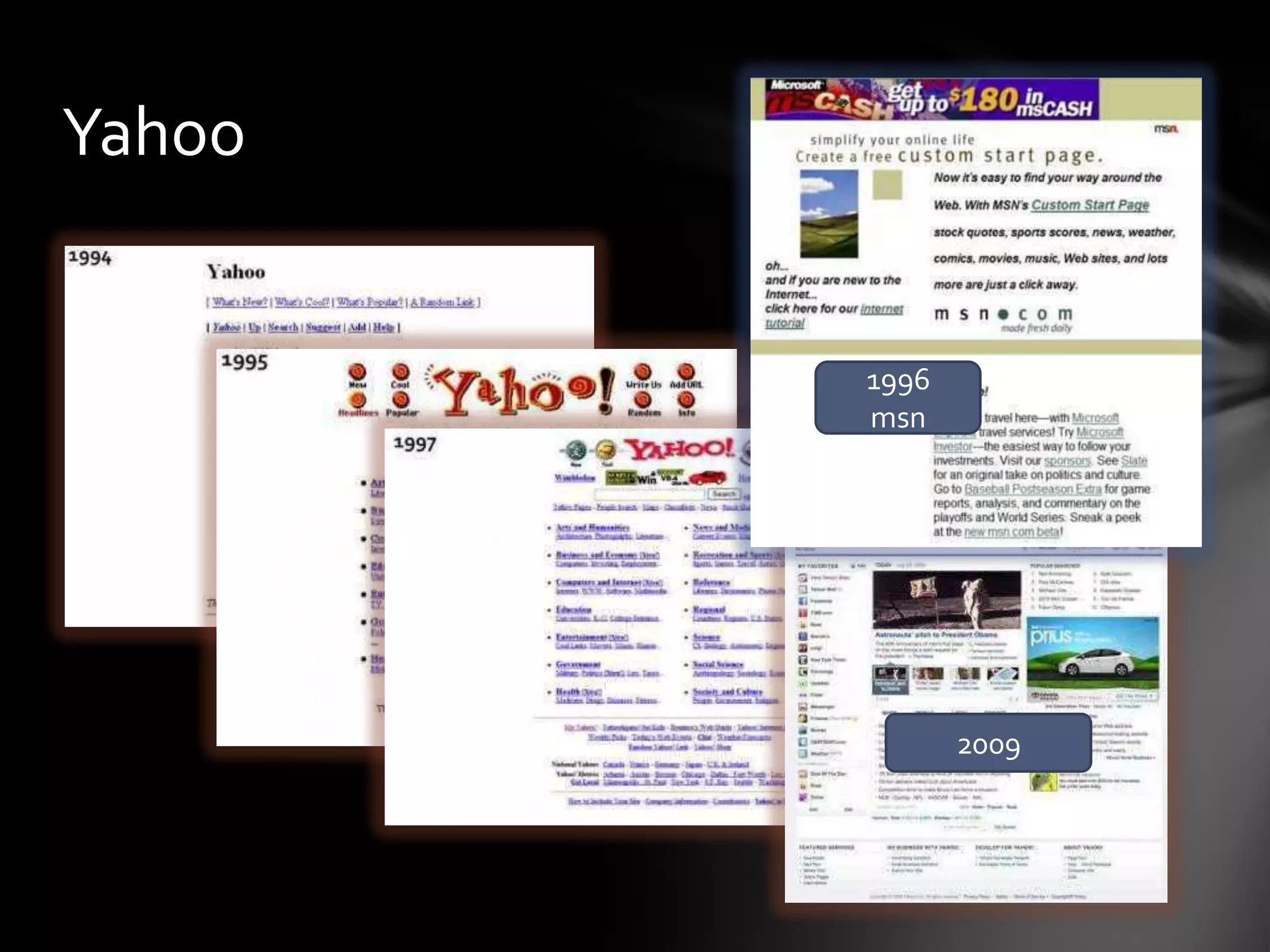Click the YAHOO! logo on 1997 page
This screenshot has width=1270, height=952.
679,449
